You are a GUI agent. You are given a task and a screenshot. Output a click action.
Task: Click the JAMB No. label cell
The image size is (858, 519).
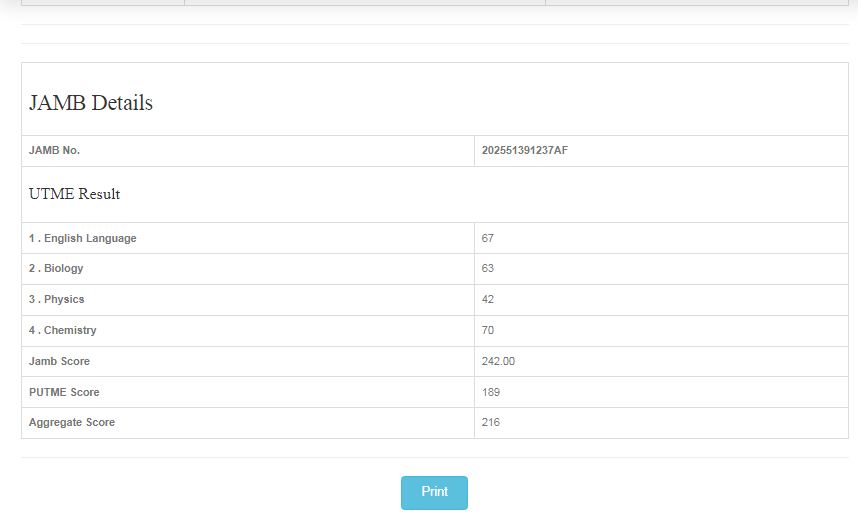(x=55, y=151)
